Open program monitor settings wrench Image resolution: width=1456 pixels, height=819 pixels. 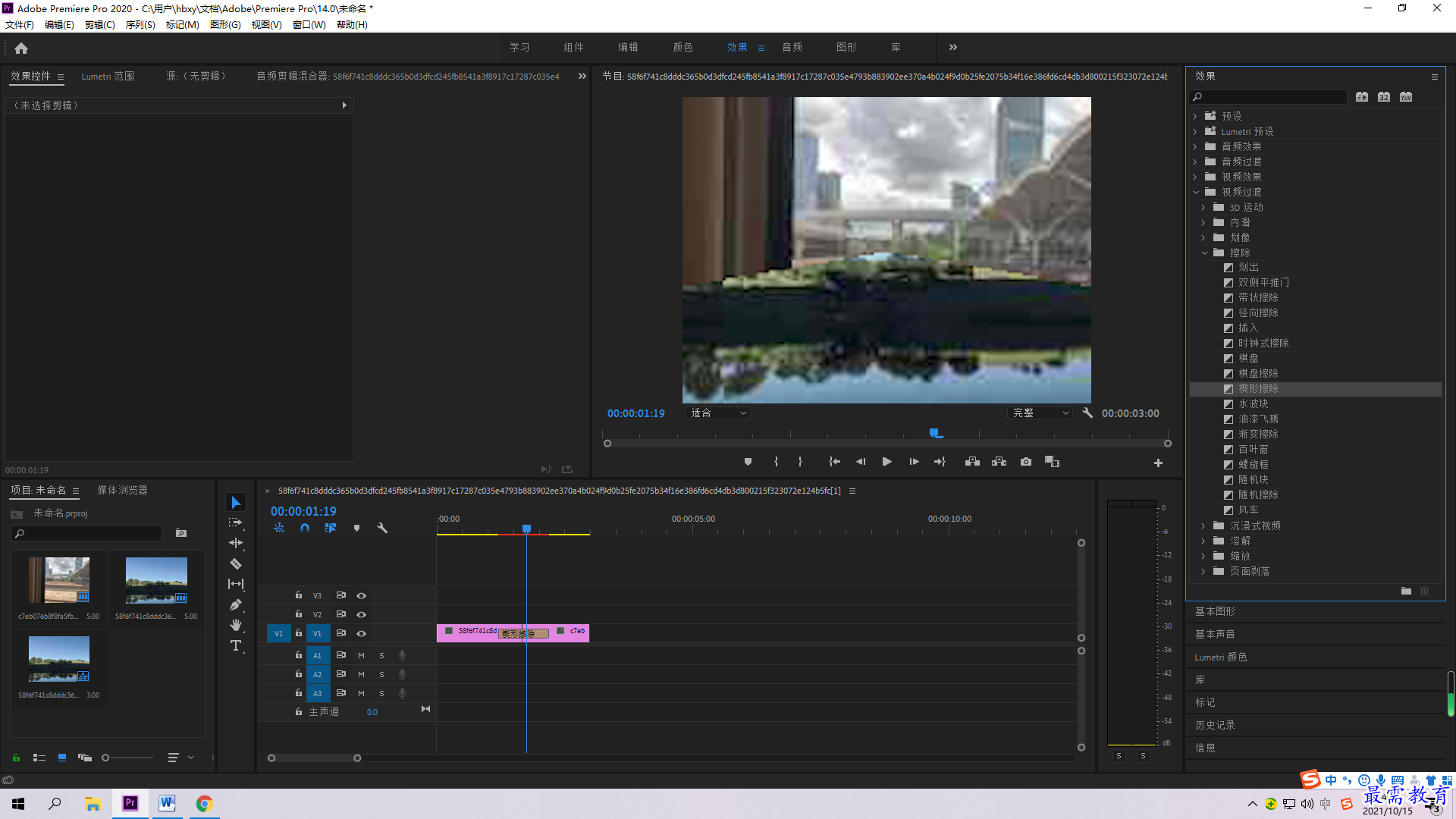(x=1087, y=413)
